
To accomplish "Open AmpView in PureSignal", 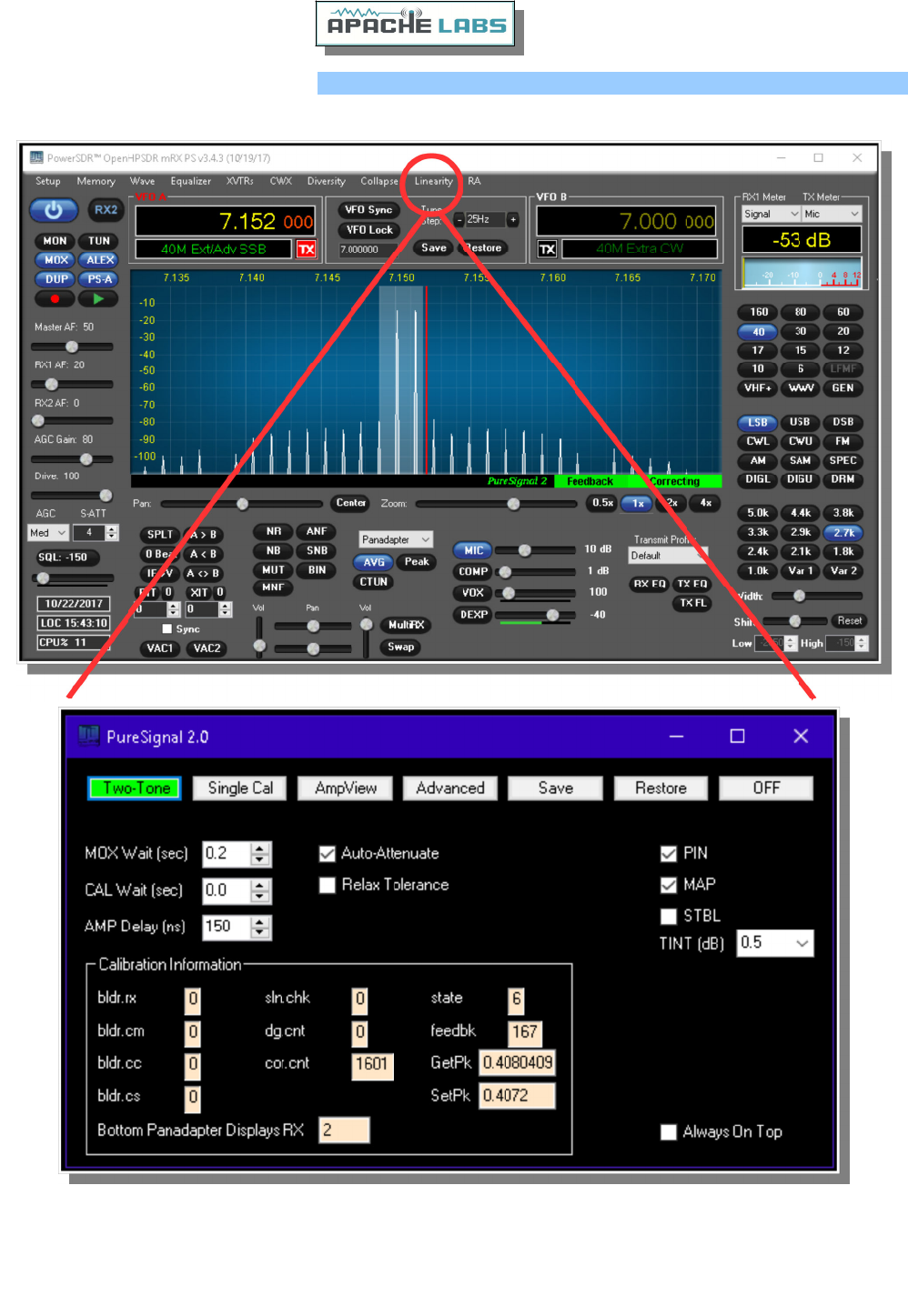I will click(346, 789).
